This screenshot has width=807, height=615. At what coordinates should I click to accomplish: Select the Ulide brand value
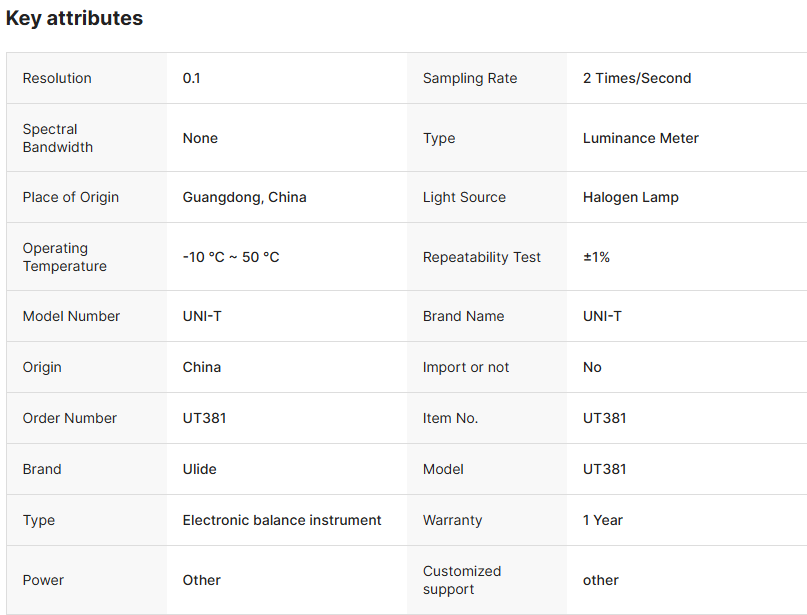pyautogui.click(x=200, y=469)
